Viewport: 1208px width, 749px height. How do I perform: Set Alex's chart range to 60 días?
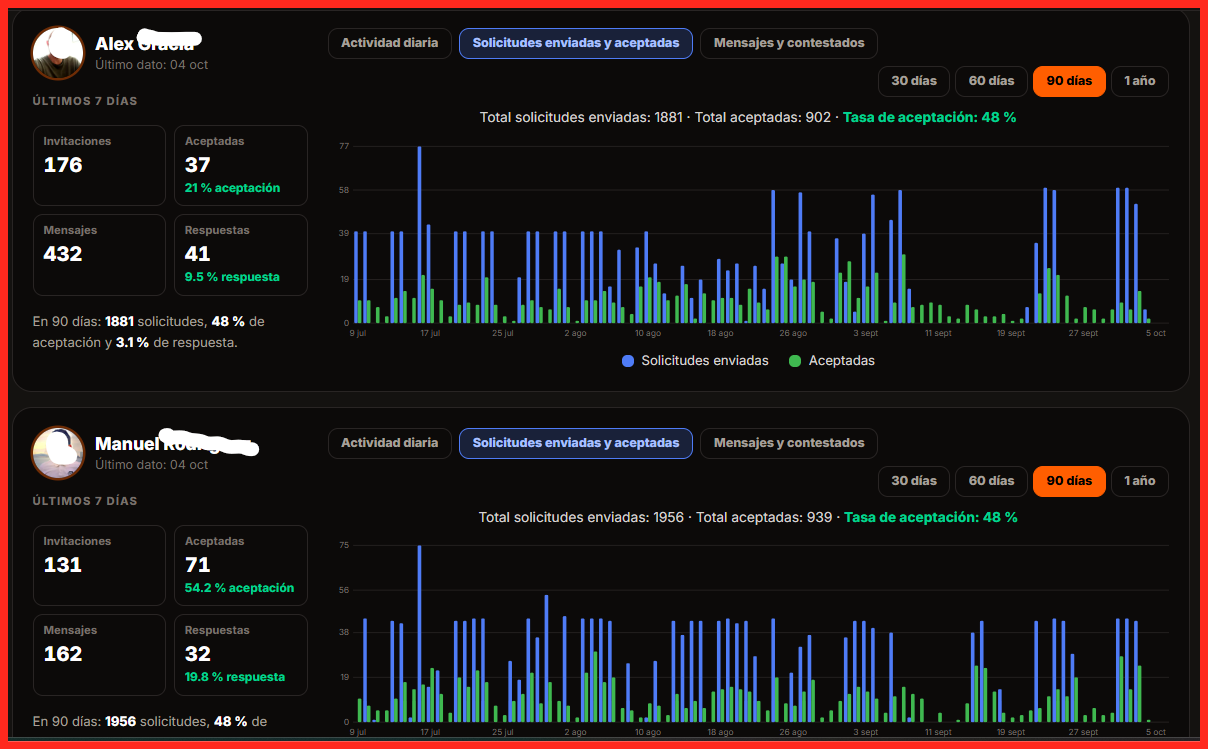(x=991, y=81)
